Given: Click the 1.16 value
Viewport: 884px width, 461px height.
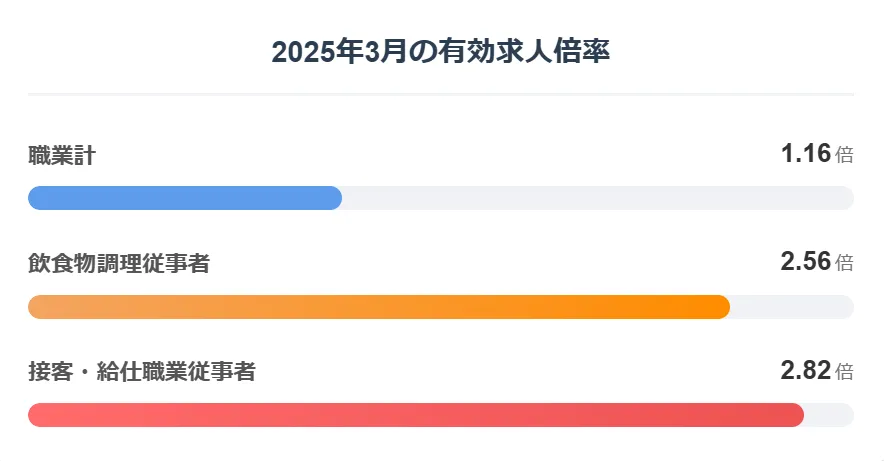Looking at the screenshot, I should coord(806,153).
